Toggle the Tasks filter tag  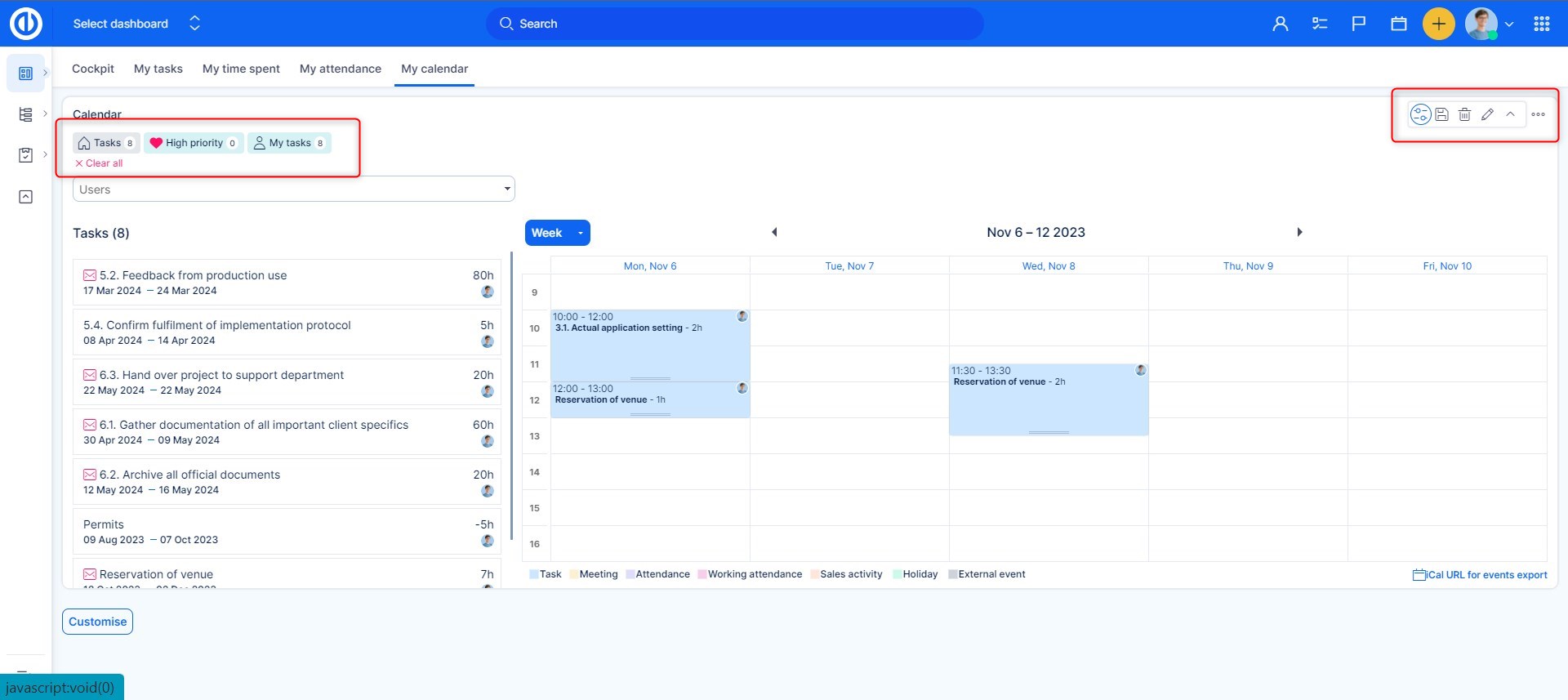106,143
